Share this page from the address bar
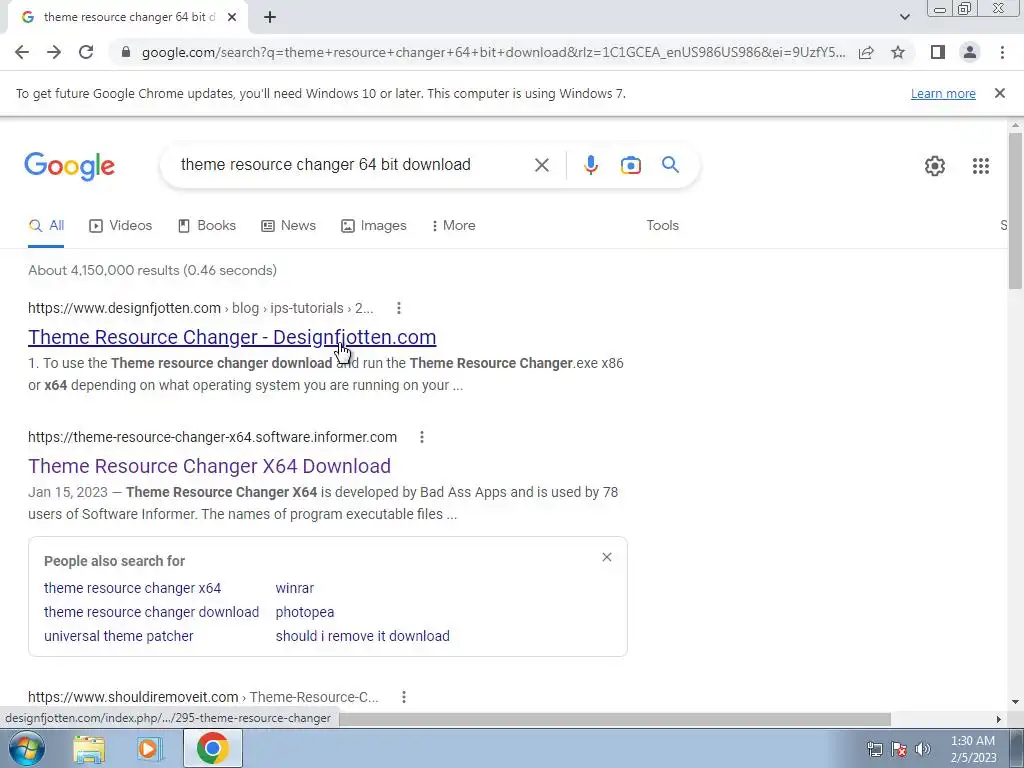Image resolution: width=1024 pixels, height=768 pixels. click(x=866, y=52)
